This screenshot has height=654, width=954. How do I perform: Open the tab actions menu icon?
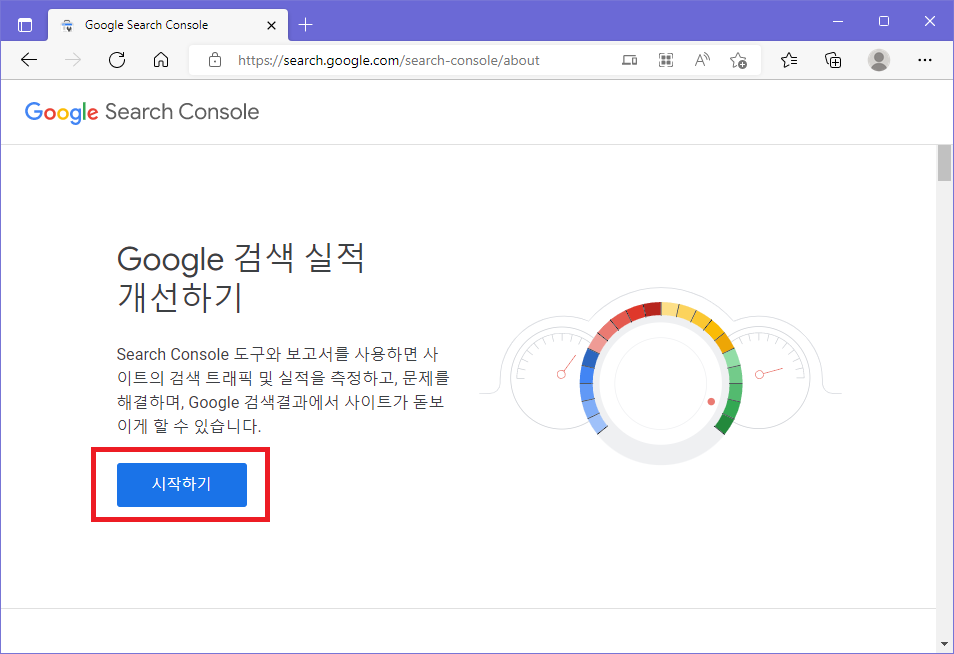coord(25,25)
